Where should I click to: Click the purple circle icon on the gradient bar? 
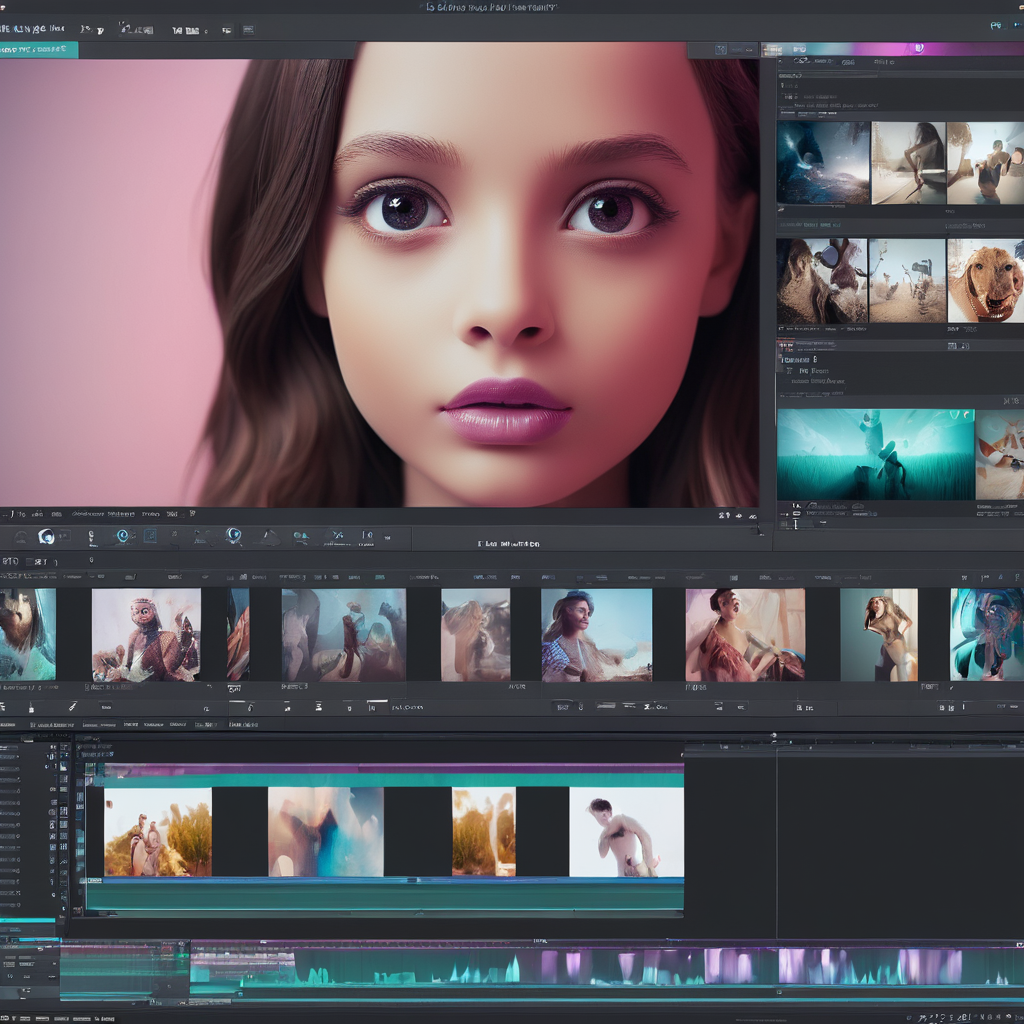click(x=919, y=48)
